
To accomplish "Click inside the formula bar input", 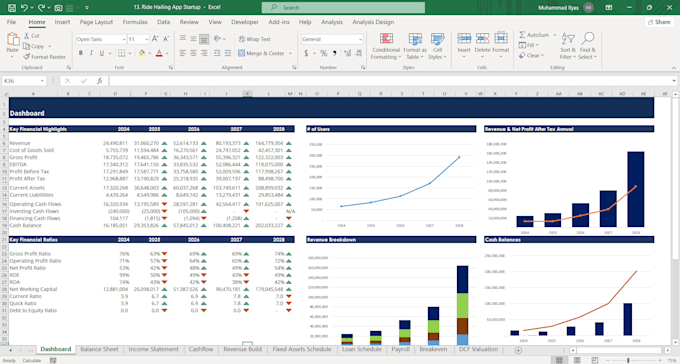I will point(389,81).
